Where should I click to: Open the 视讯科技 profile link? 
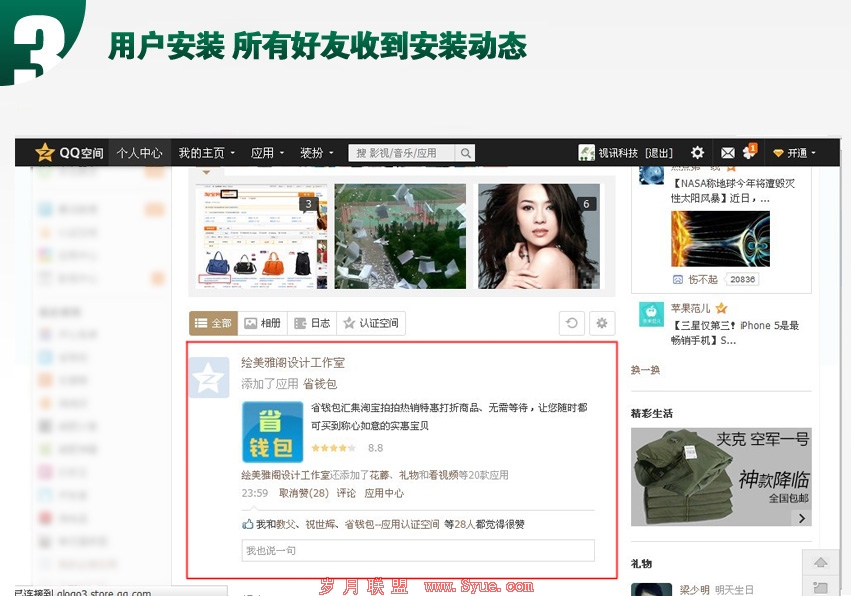[618, 153]
